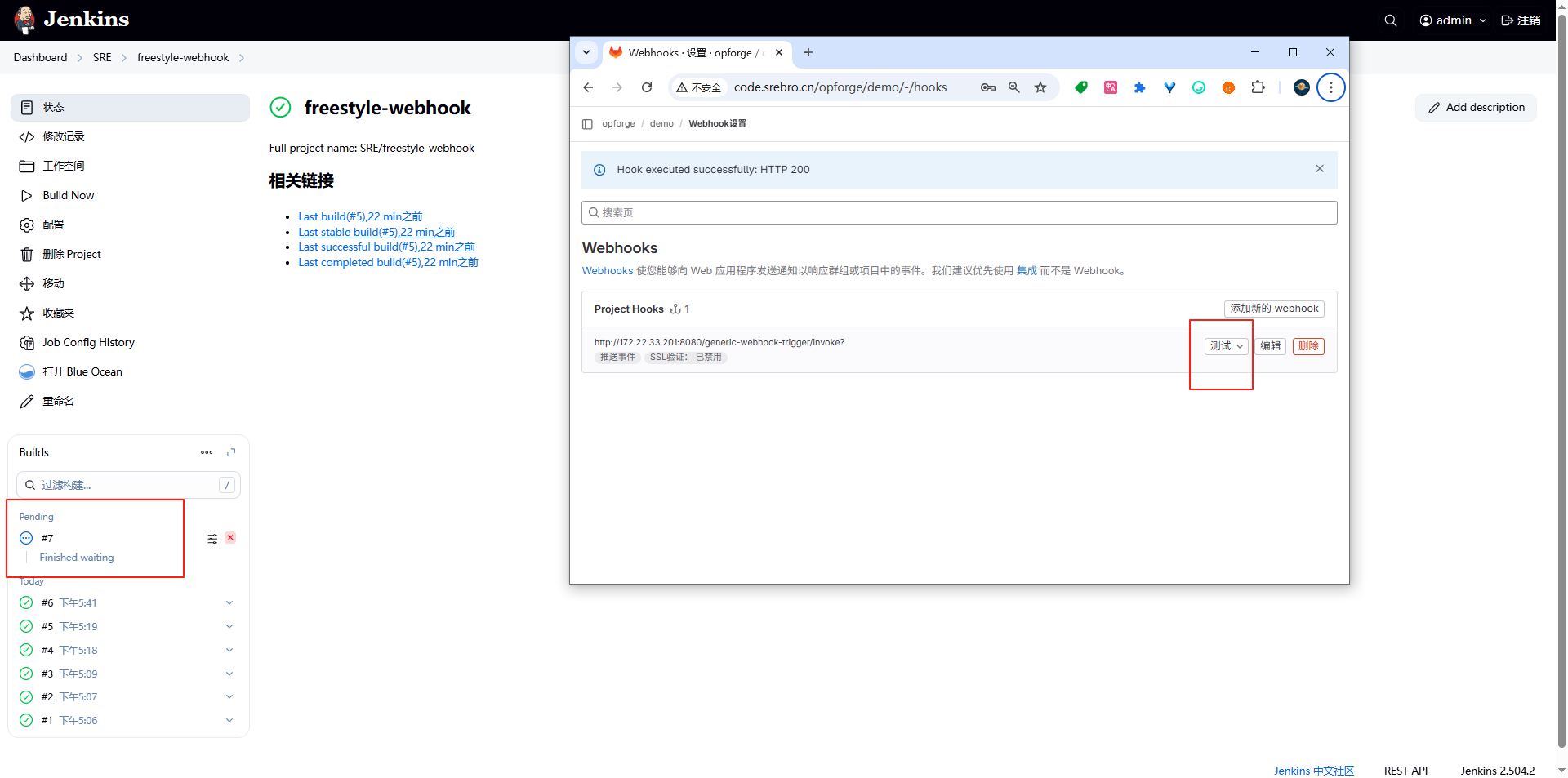Image resolution: width=1568 pixels, height=778 pixels.
Task: Select Build Now in the sidebar
Action: tap(69, 195)
